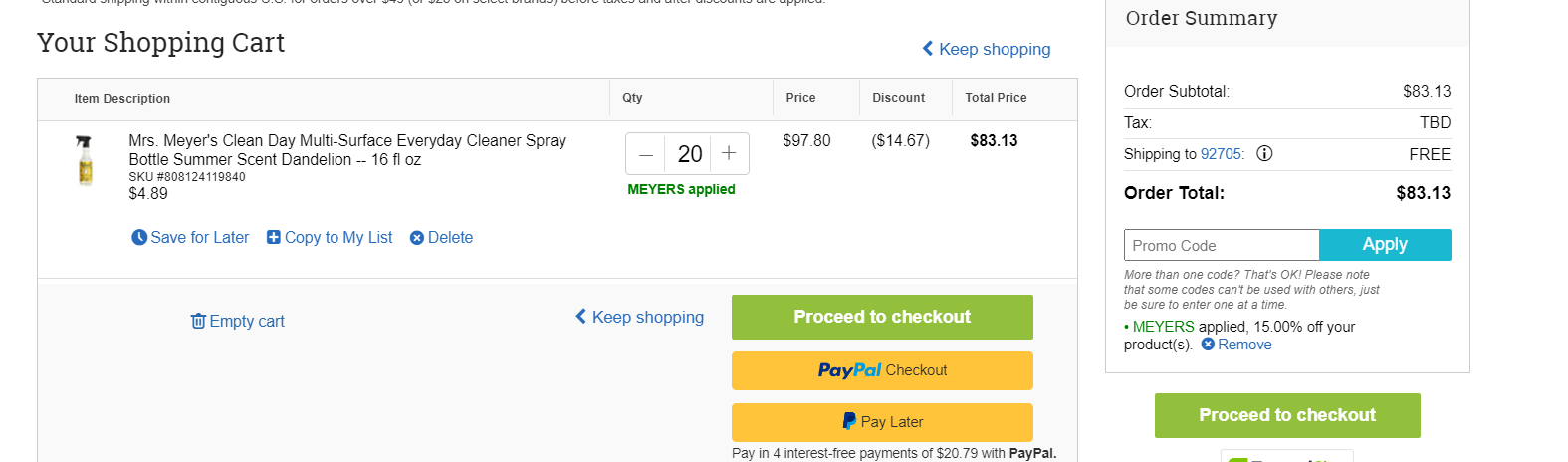Decrease quantity with the minus button

click(x=646, y=154)
